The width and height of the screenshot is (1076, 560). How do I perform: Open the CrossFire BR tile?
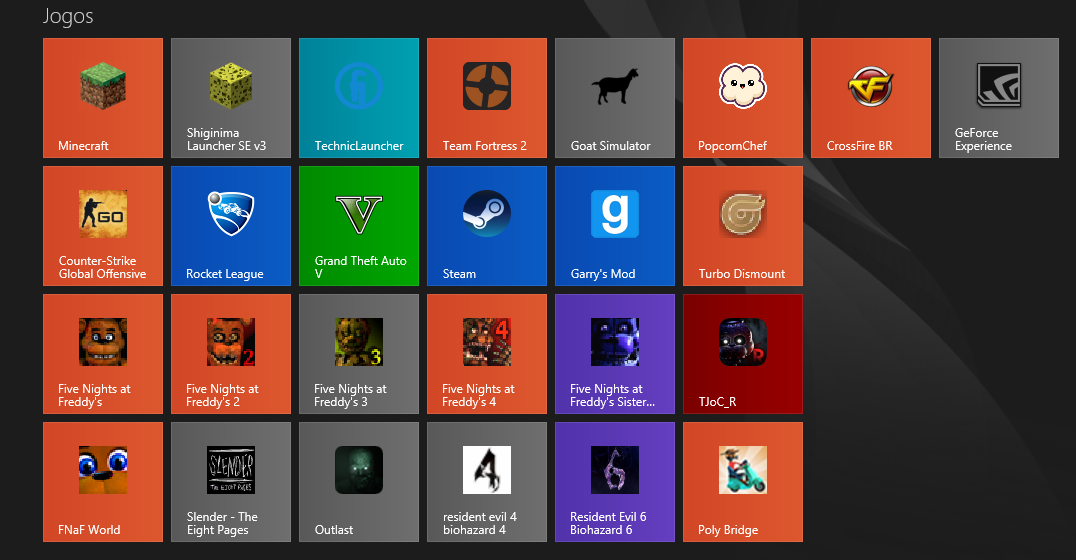(x=871, y=98)
